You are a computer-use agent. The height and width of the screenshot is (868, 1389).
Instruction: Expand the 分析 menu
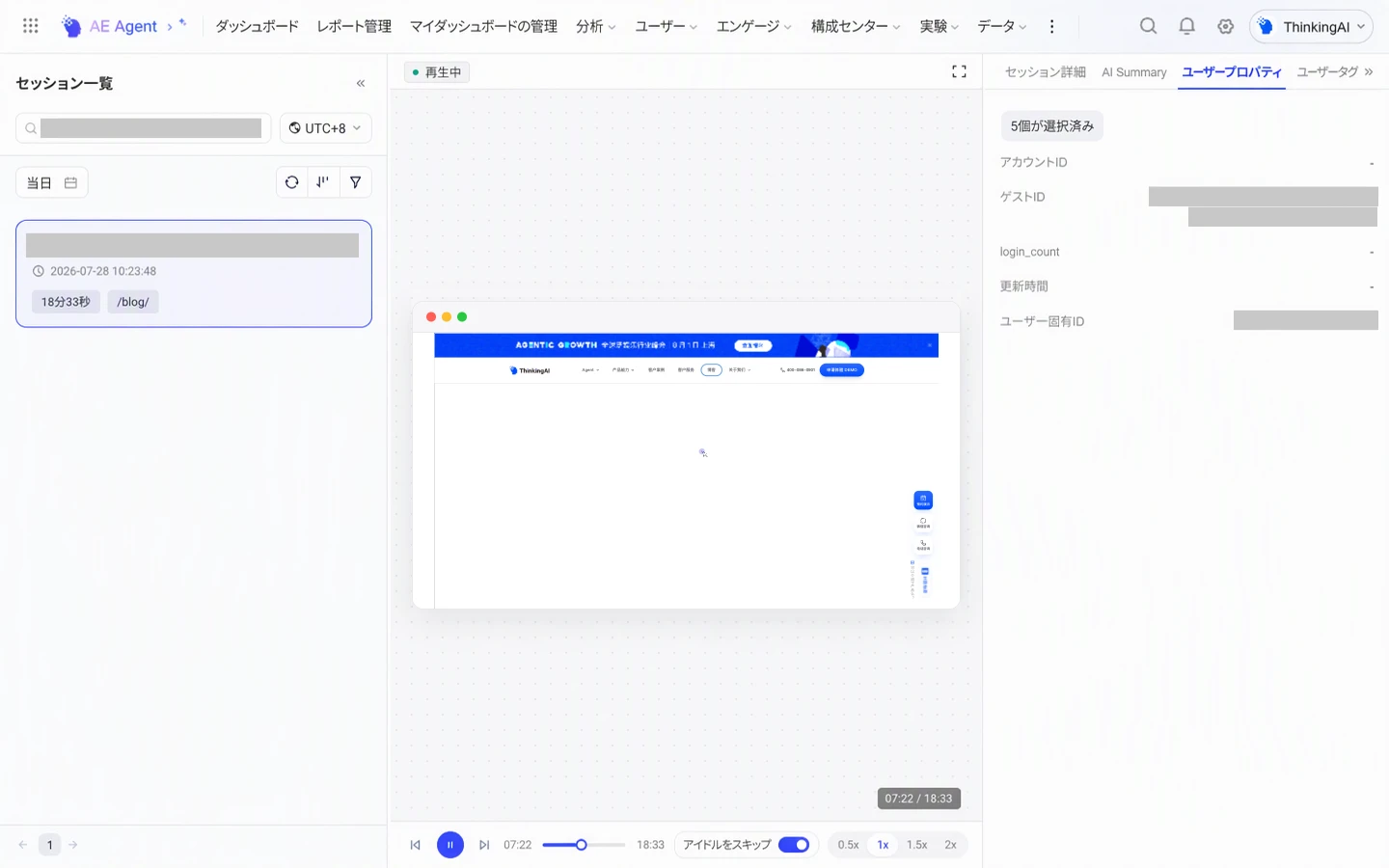(x=595, y=26)
